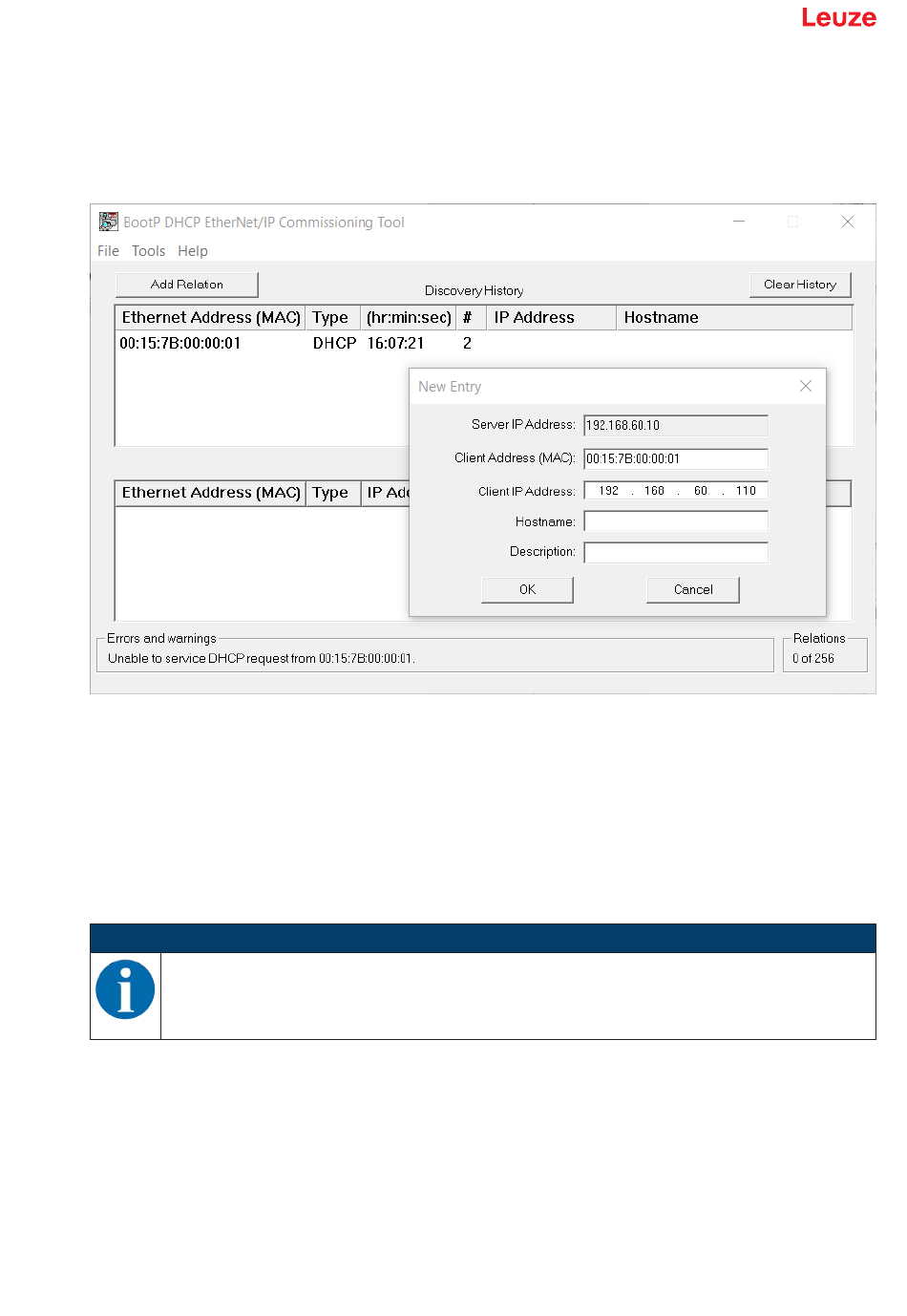Click the 16:07:21 time cell
907x1316 pixels.
coord(395,343)
